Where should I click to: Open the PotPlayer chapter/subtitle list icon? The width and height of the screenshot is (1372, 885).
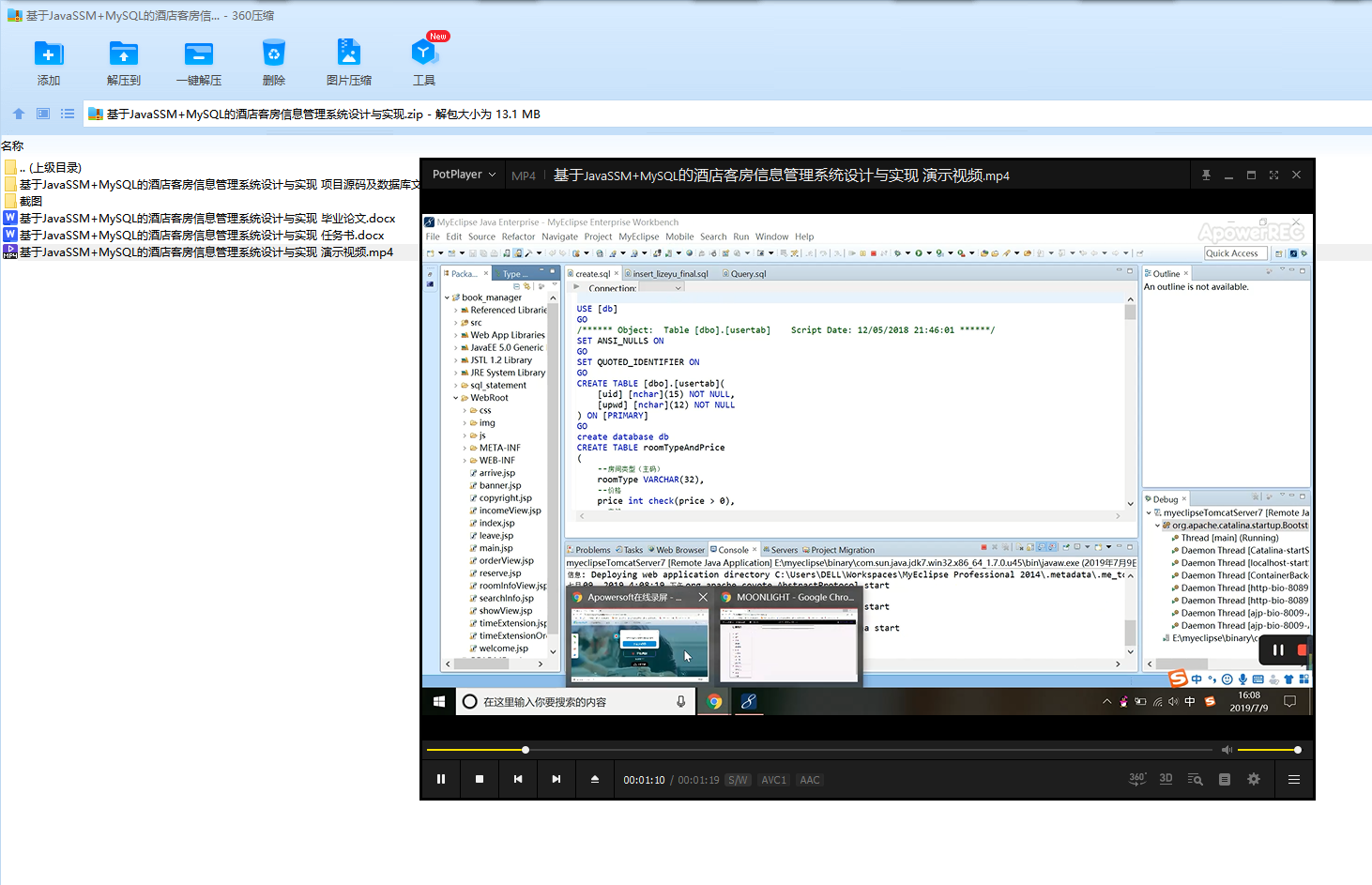point(1225,779)
